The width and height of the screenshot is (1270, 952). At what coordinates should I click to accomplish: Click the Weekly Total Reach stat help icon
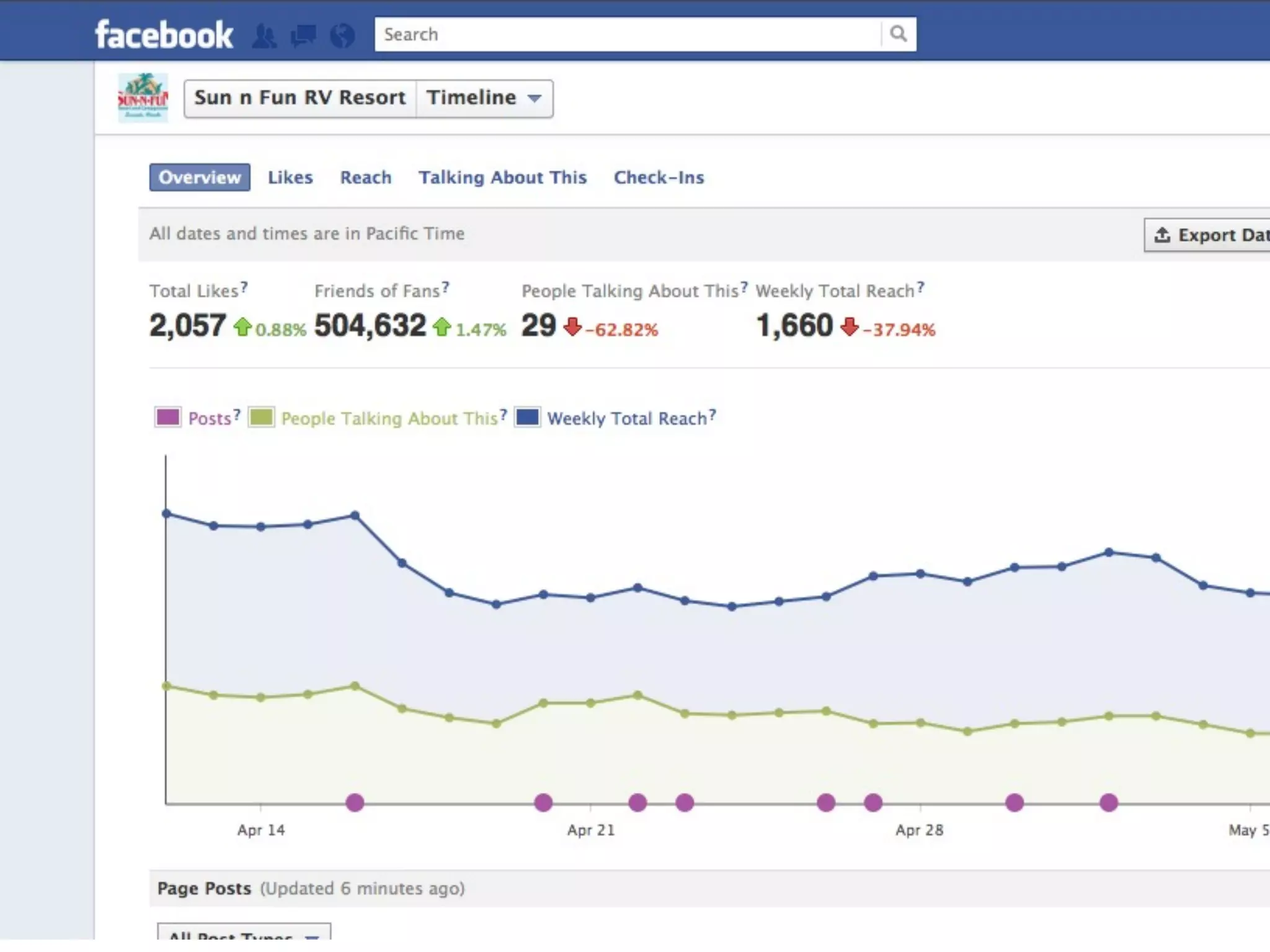click(921, 288)
